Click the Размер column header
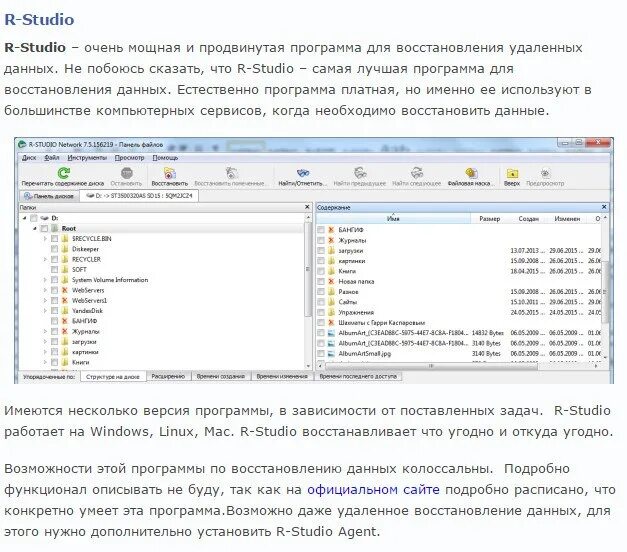 coord(489,219)
